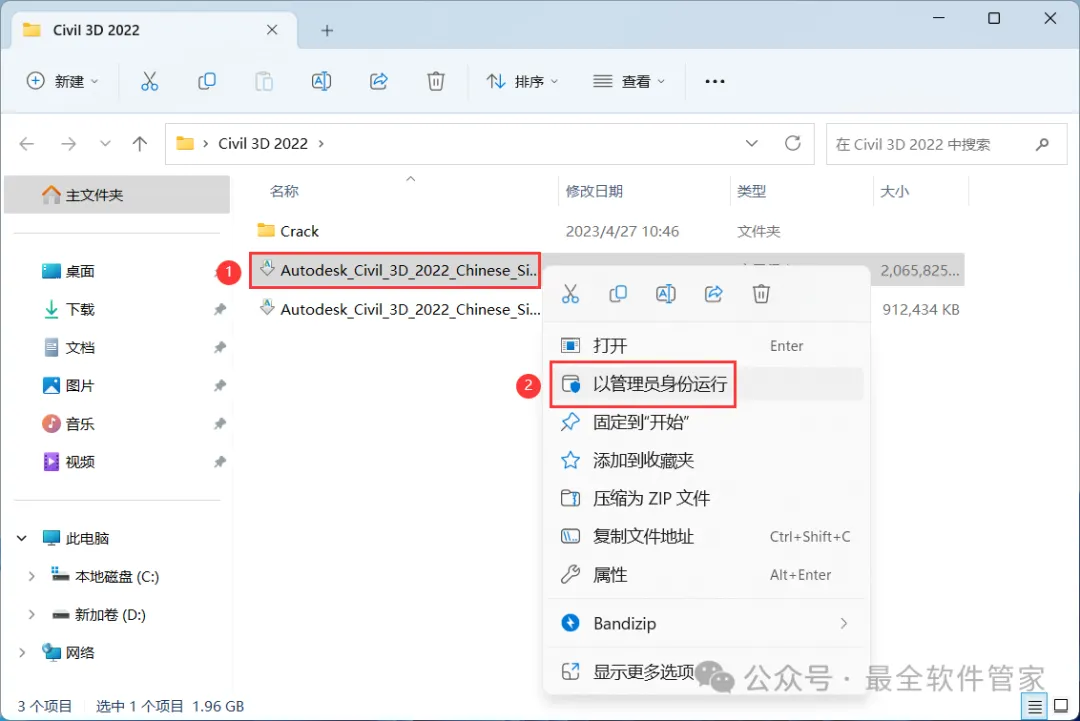Viewport: 1080px width, 721px height.
Task: Click the Cut icon in the top toolbar
Action: (x=149, y=81)
